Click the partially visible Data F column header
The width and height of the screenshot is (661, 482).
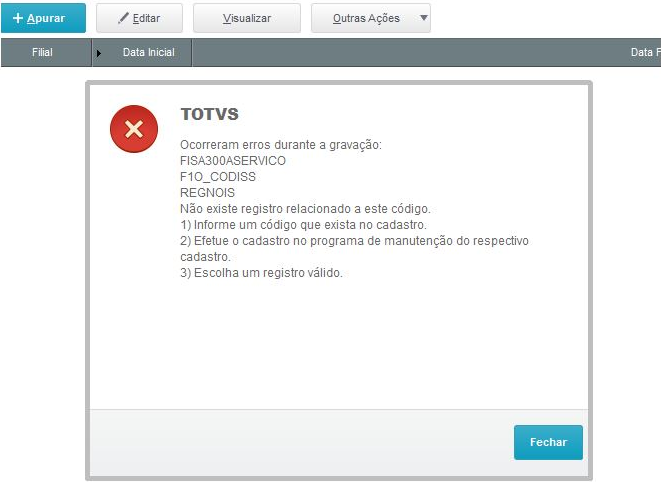pos(645,52)
